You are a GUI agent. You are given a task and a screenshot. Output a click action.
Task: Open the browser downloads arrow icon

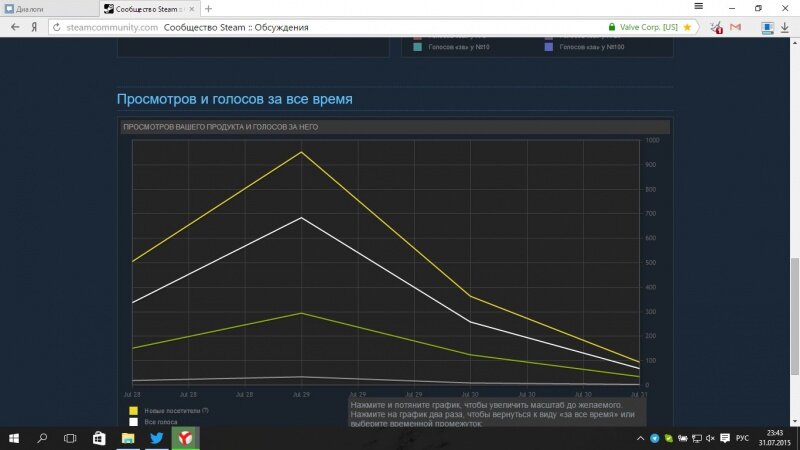pyautogui.click(x=783, y=27)
